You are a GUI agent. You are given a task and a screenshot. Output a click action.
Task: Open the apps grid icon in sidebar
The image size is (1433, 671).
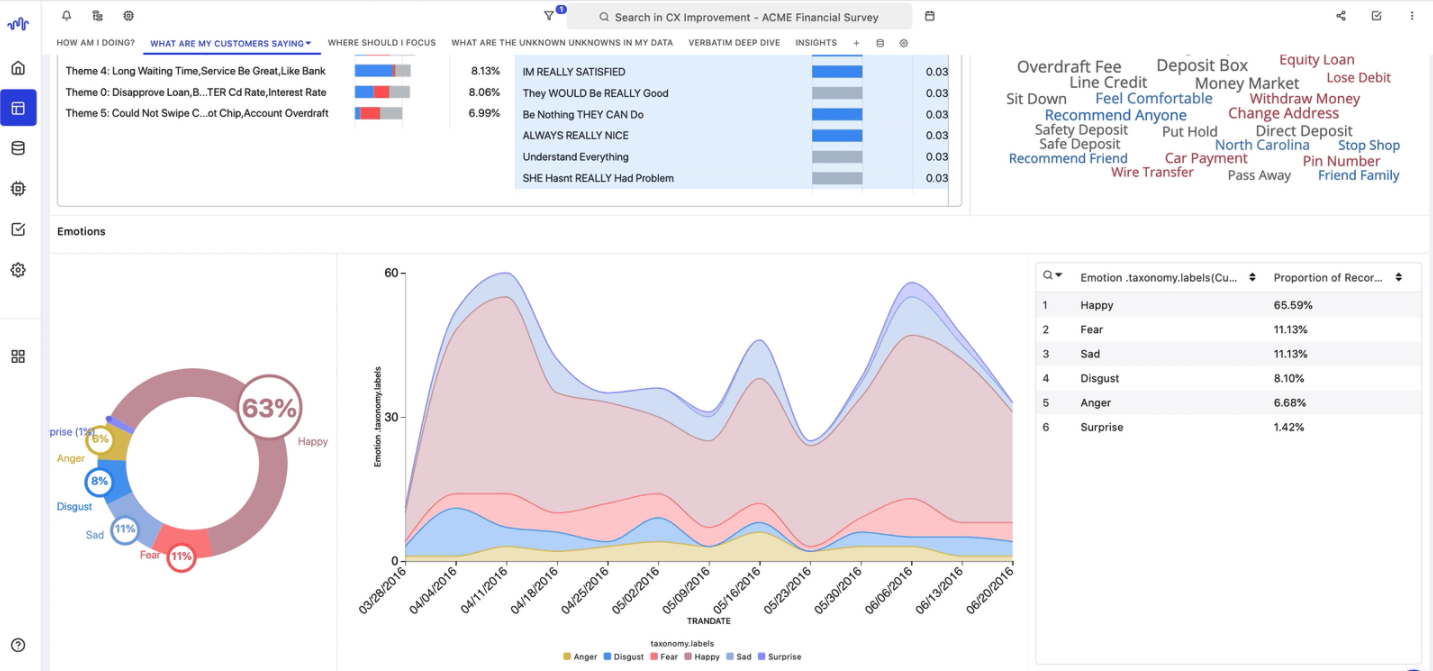[18, 357]
